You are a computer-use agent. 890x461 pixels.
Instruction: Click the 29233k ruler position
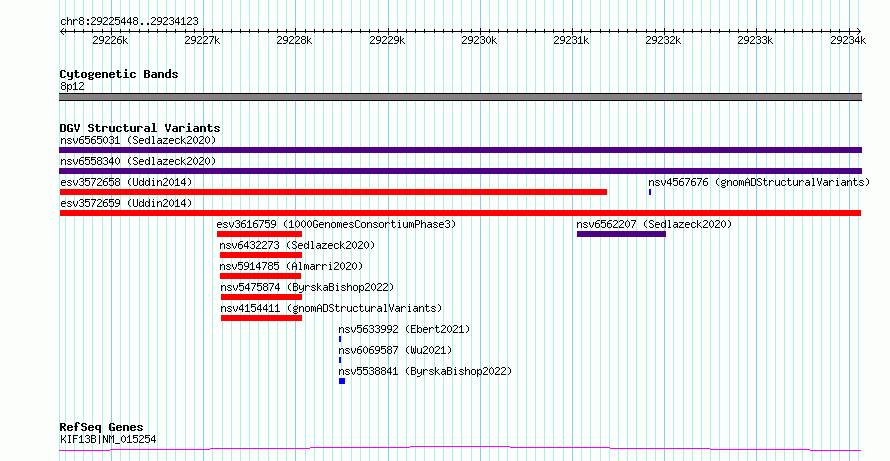pyautogui.click(x=755, y=40)
